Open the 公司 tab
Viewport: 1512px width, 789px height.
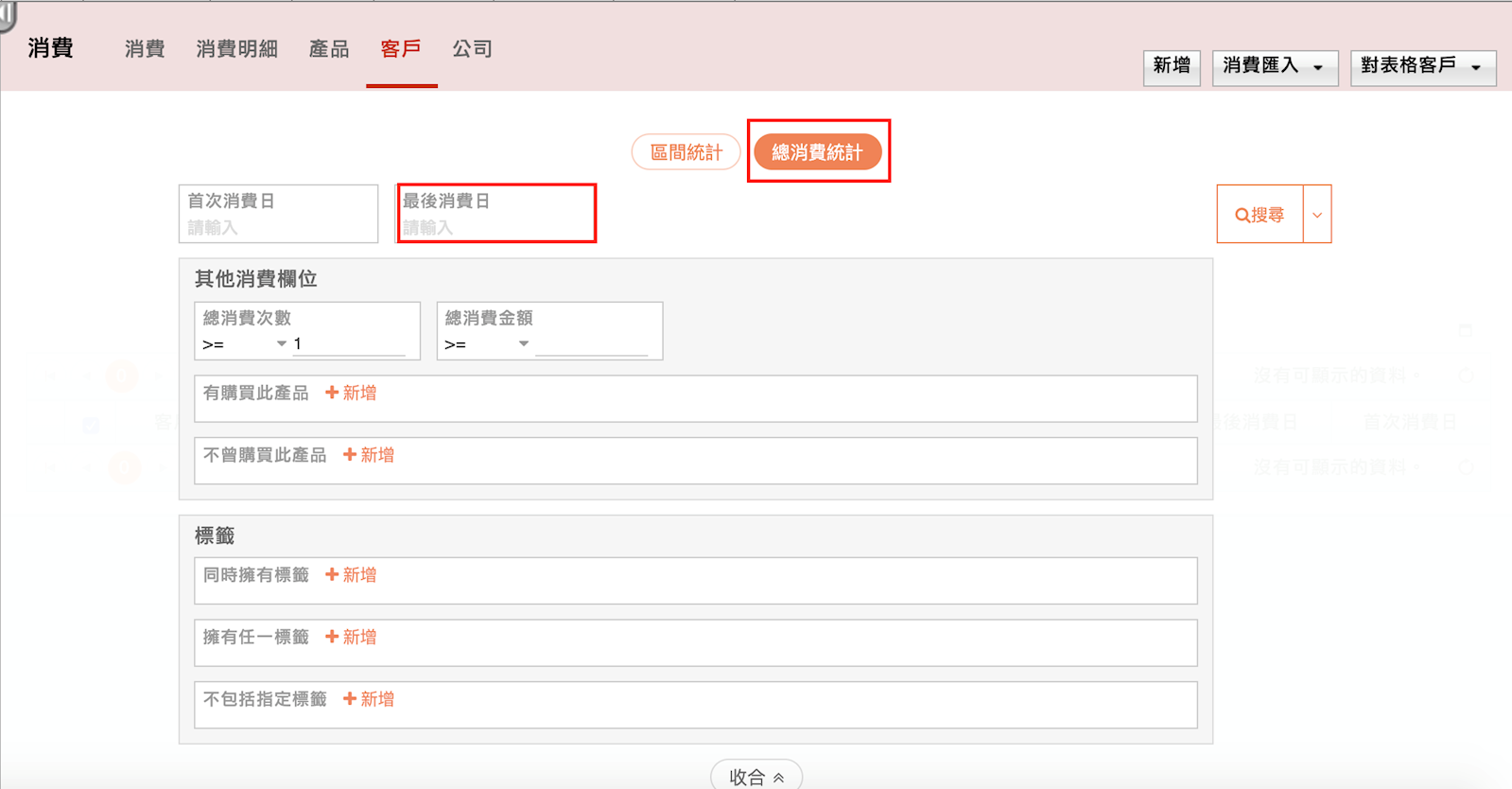click(x=472, y=49)
